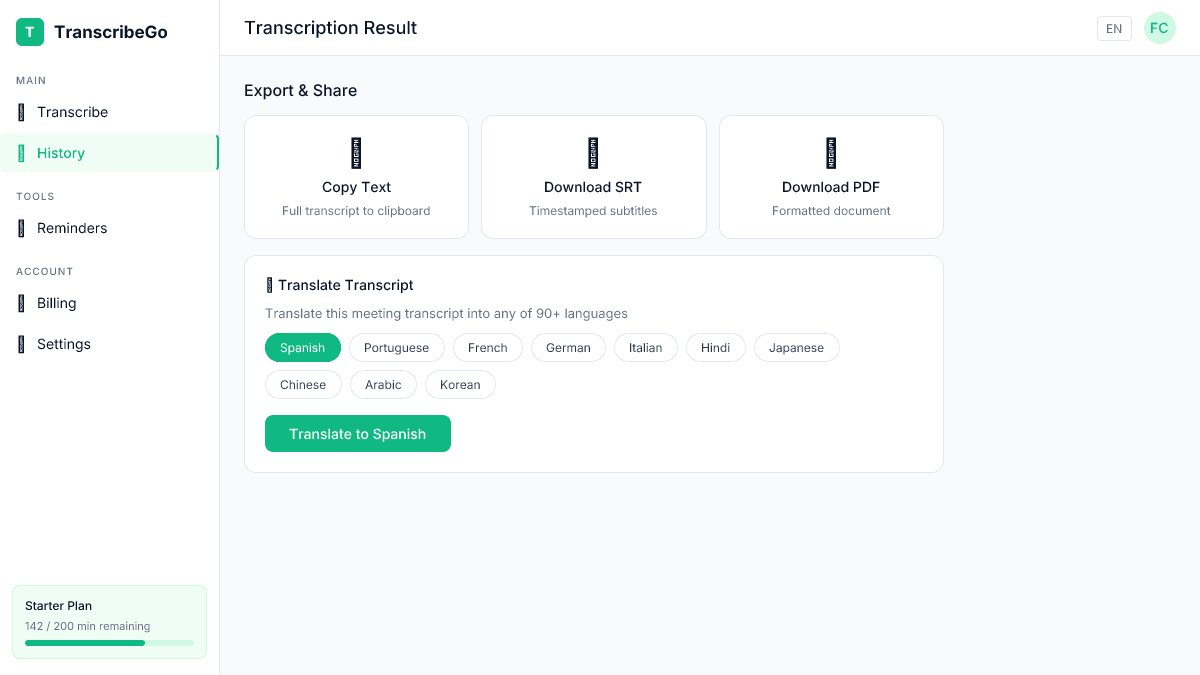Click the Reminders tool icon

[x=22, y=228]
